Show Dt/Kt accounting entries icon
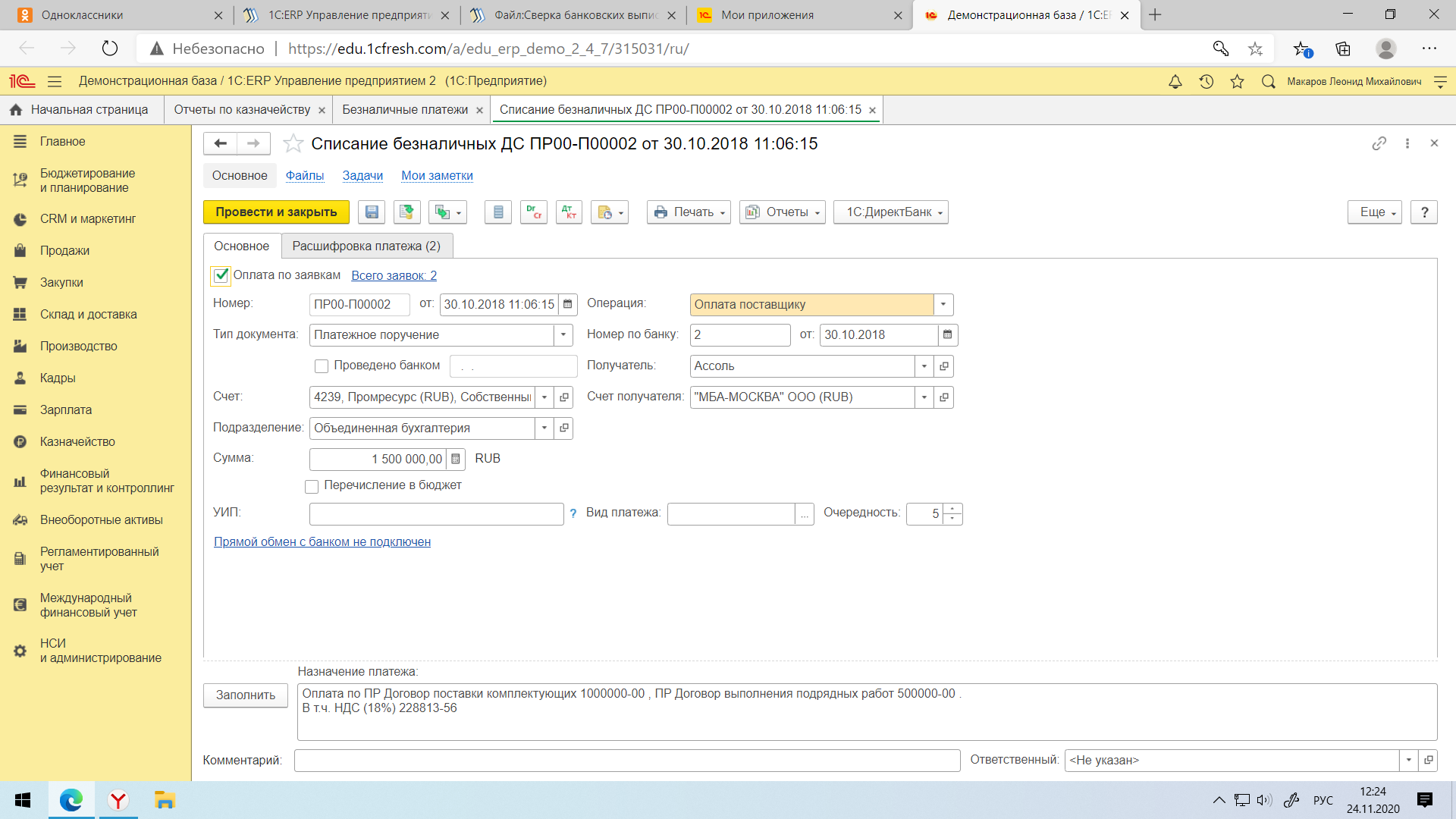The height and width of the screenshot is (819, 1456). click(x=534, y=212)
